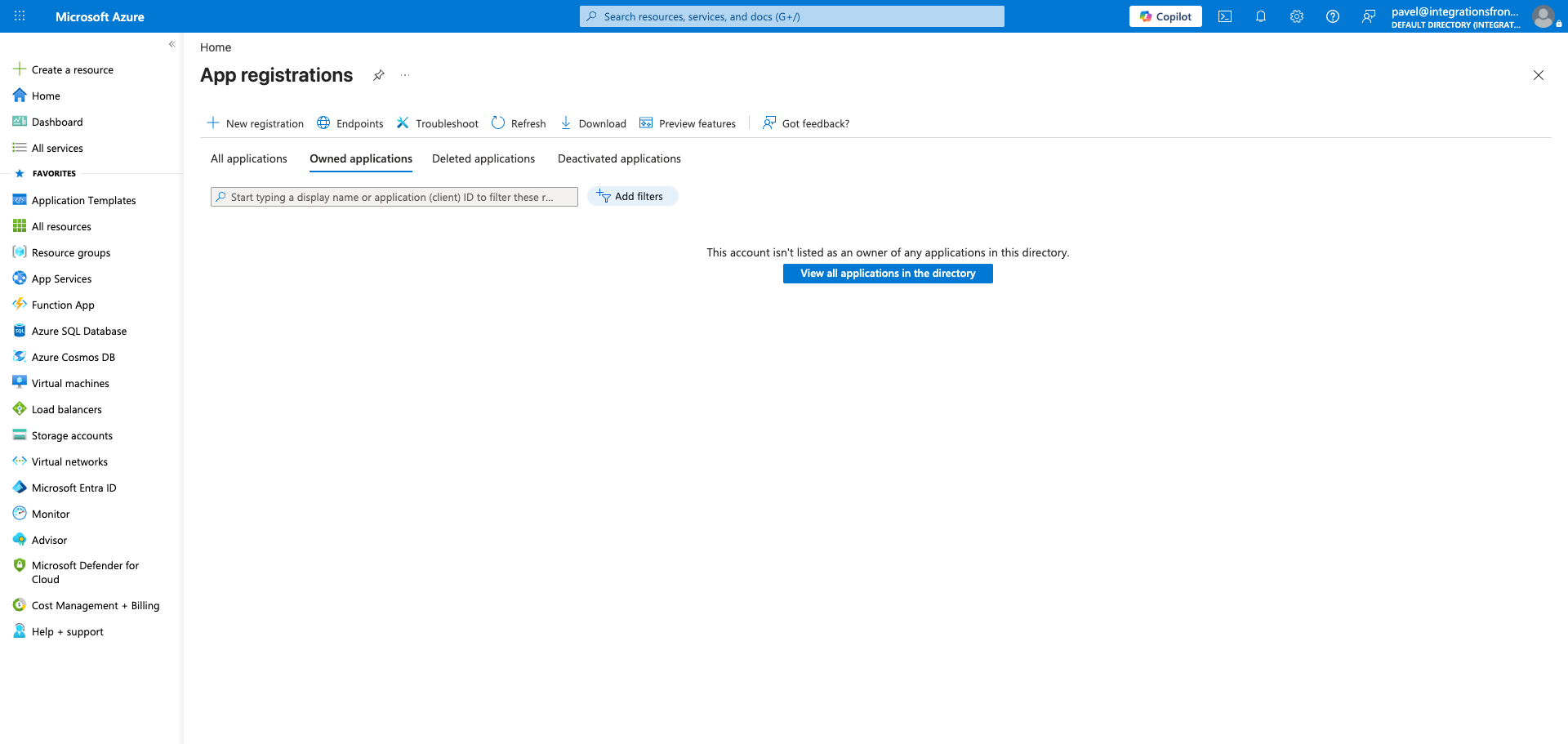
Task: Click the pavel@integrationsfron account name
Action: (x=1455, y=11)
